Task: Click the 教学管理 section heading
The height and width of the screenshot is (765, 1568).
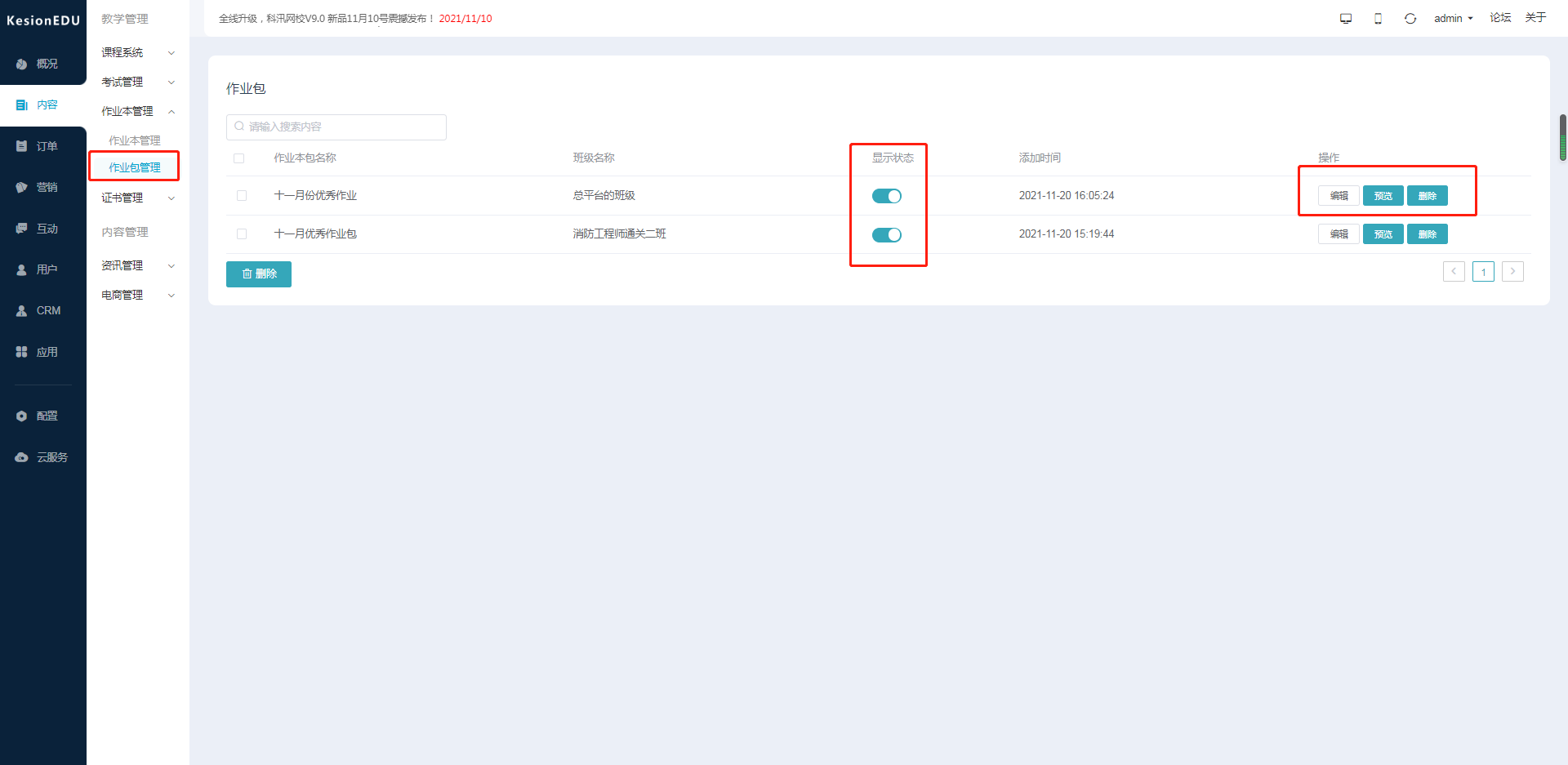Action: click(x=125, y=19)
